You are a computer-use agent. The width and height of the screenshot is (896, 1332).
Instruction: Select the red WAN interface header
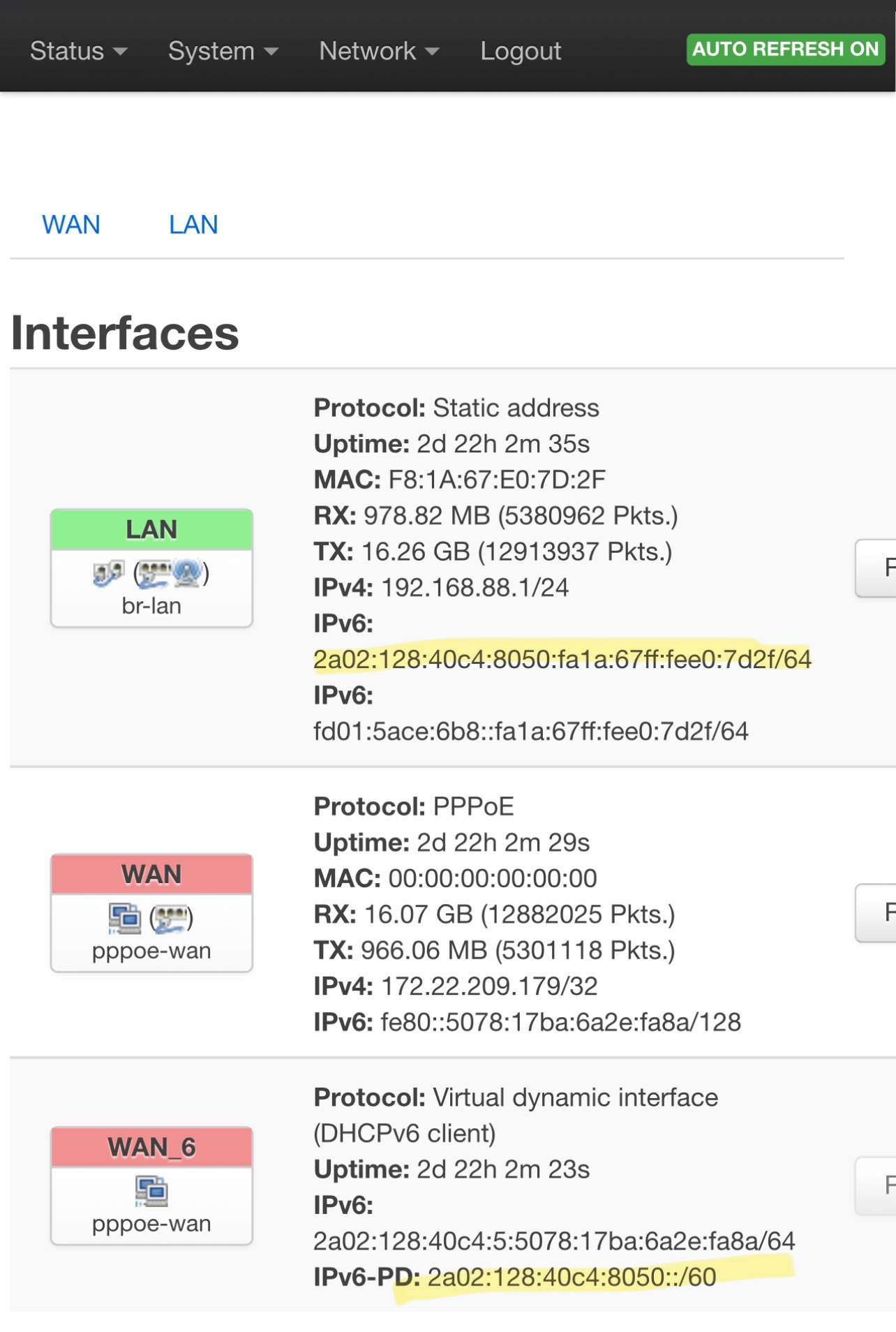[x=151, y=874]
